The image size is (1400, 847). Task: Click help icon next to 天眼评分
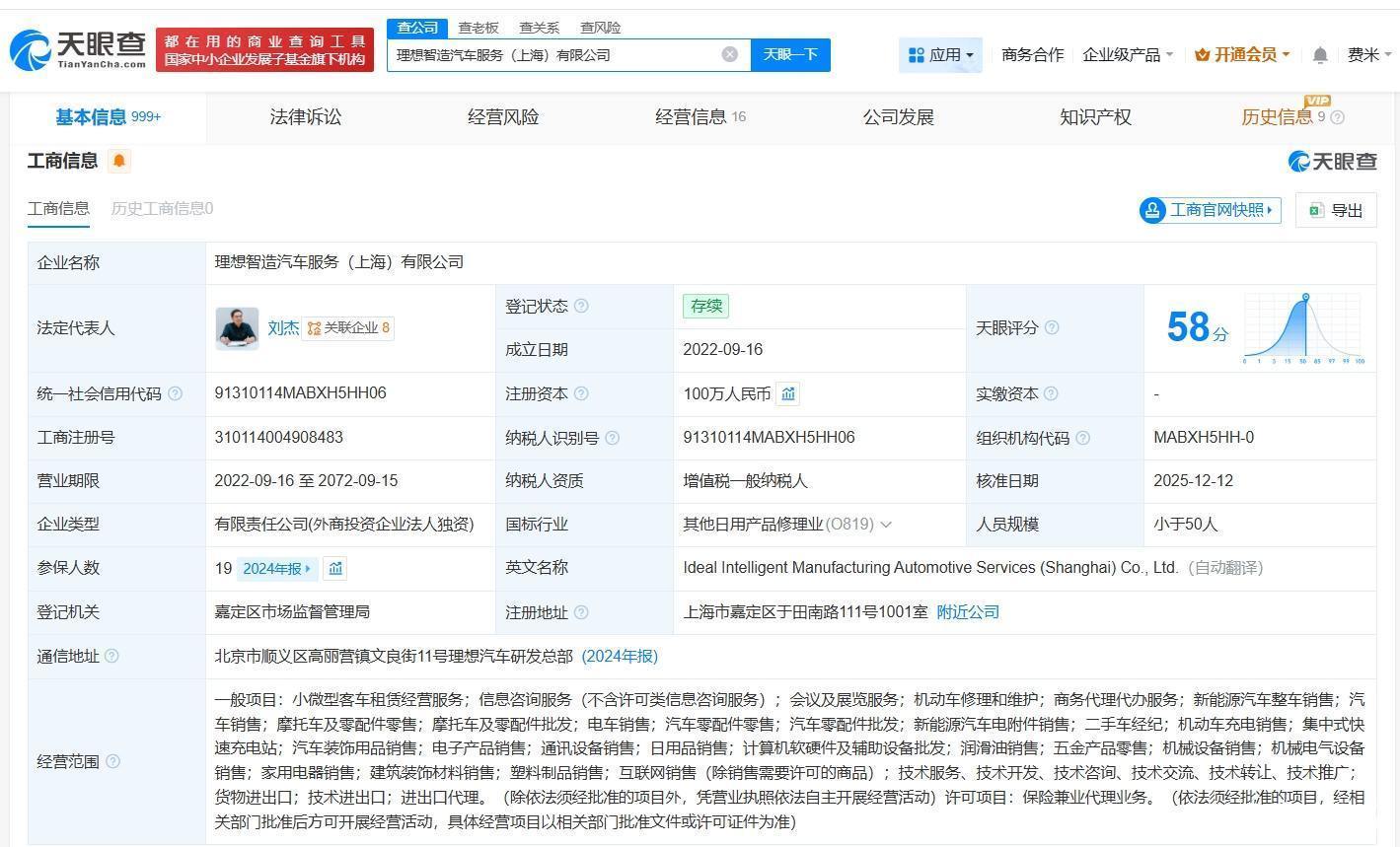point(1052,327)
